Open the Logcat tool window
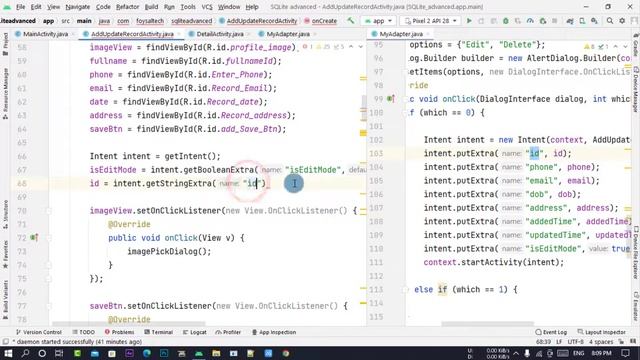Image resolution: width=640 pixels, height=360 pixels. (194, 332)
